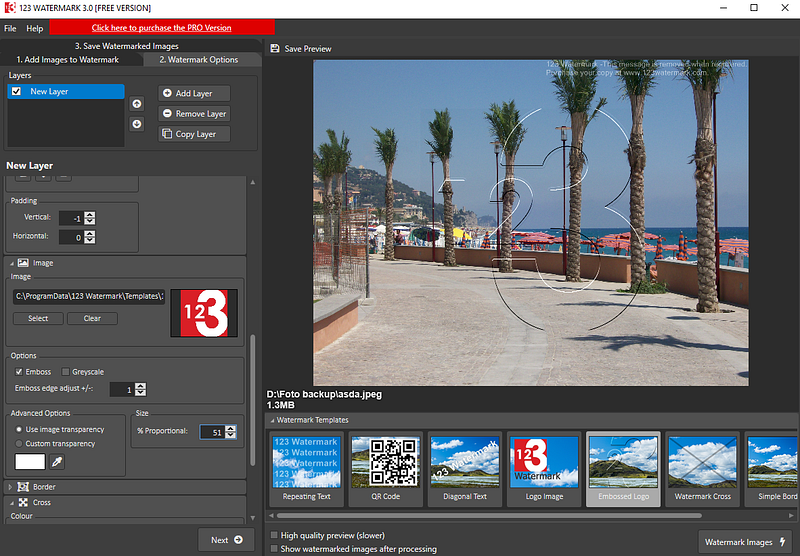
Task: Check Show watermarked images after processing
Action: coord(274,549)
